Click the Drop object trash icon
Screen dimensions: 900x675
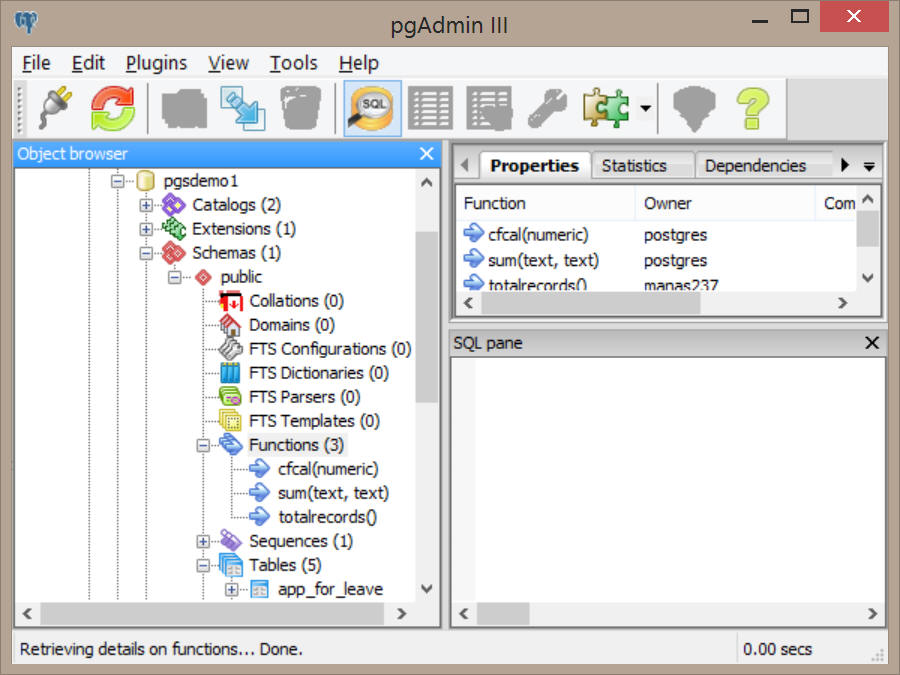coord(300,108)
